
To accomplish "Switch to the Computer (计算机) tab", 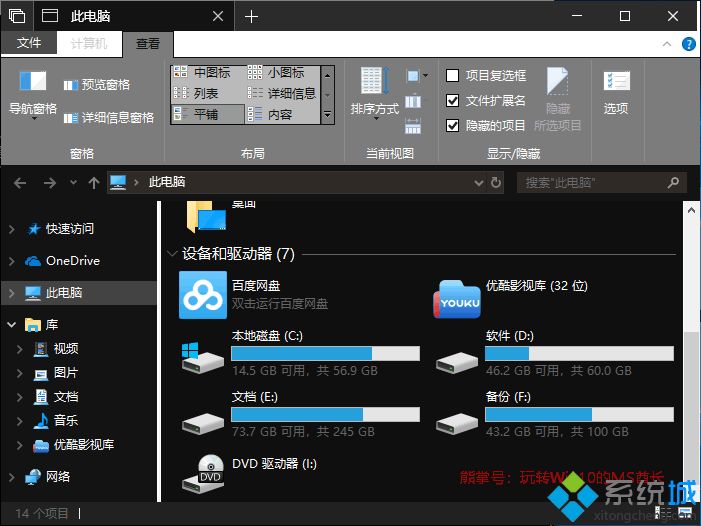I will click(89, 43).
